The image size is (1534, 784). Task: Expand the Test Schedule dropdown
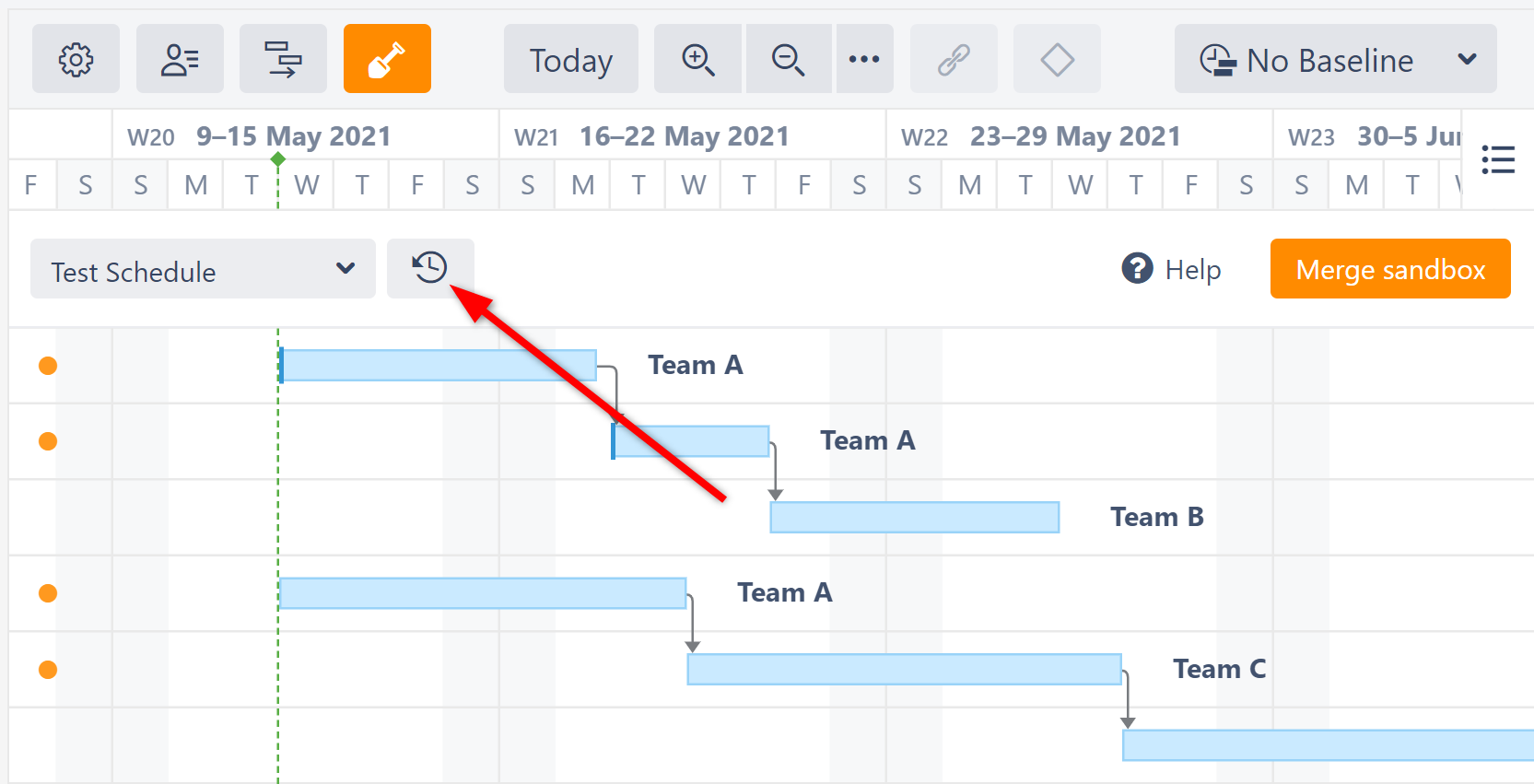[x=202, y=269]
